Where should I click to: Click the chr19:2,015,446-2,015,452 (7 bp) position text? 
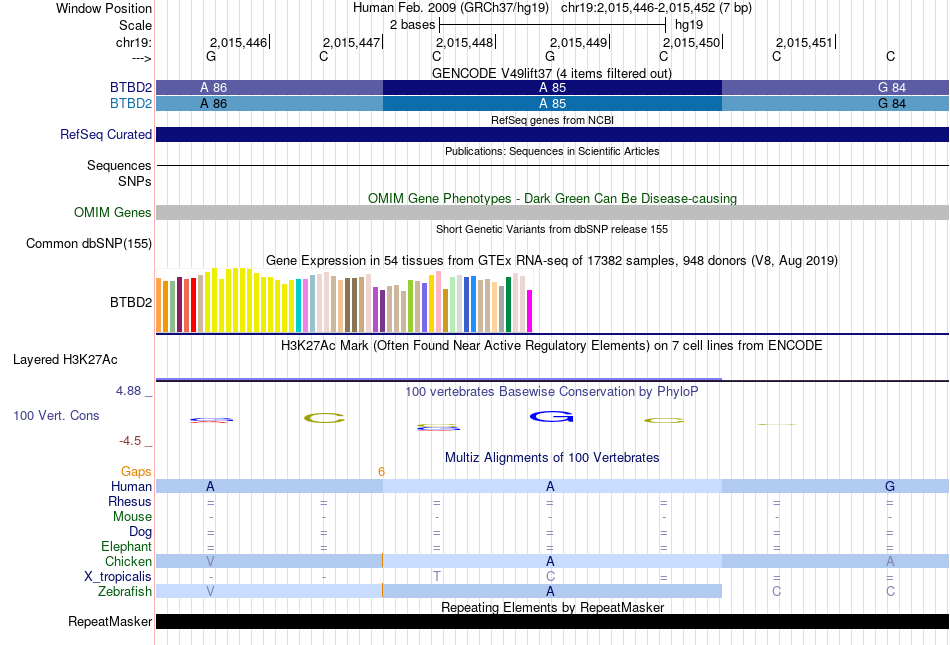pyautogui.click(x=656, y=8)
